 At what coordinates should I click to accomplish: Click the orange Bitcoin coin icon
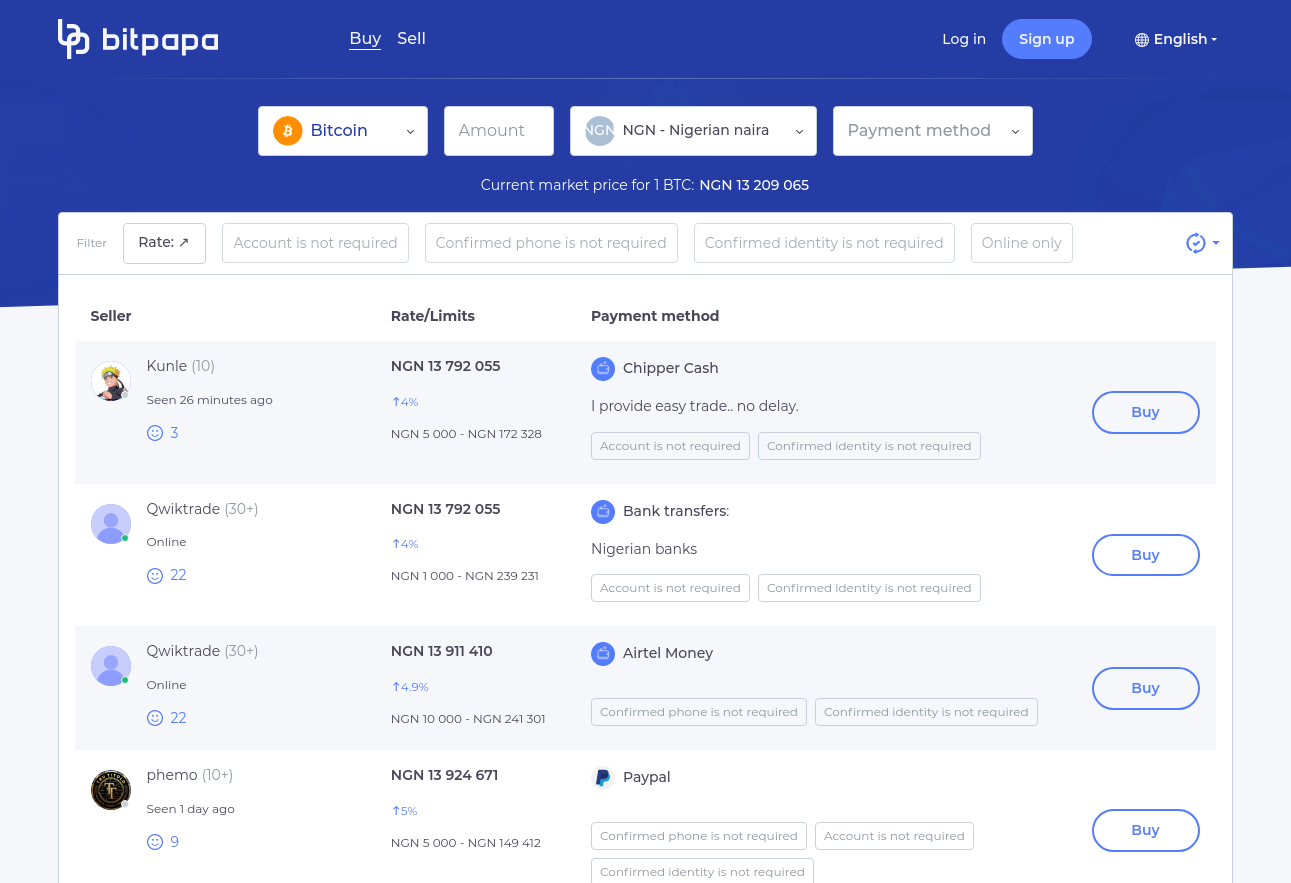[288, 131]
